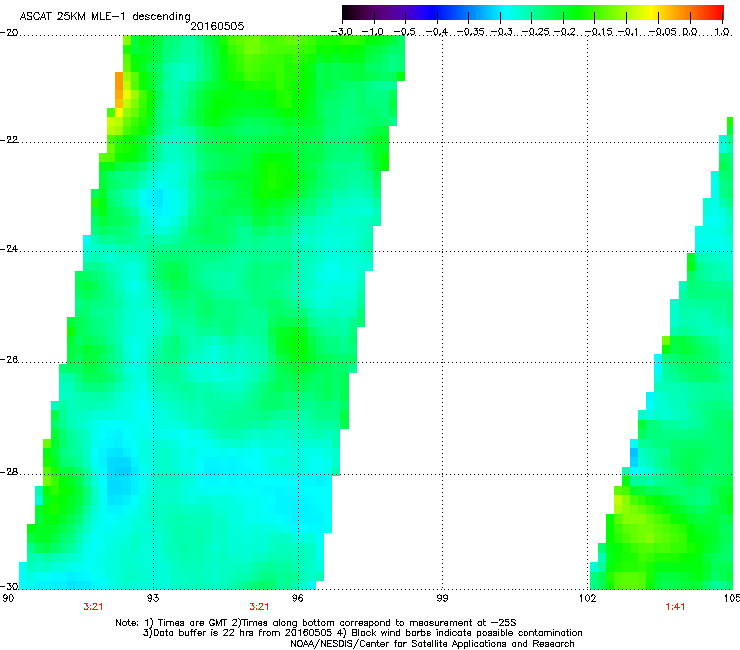
Task: Click the red end of the color scale bar
Action: [x=715, y=12]
